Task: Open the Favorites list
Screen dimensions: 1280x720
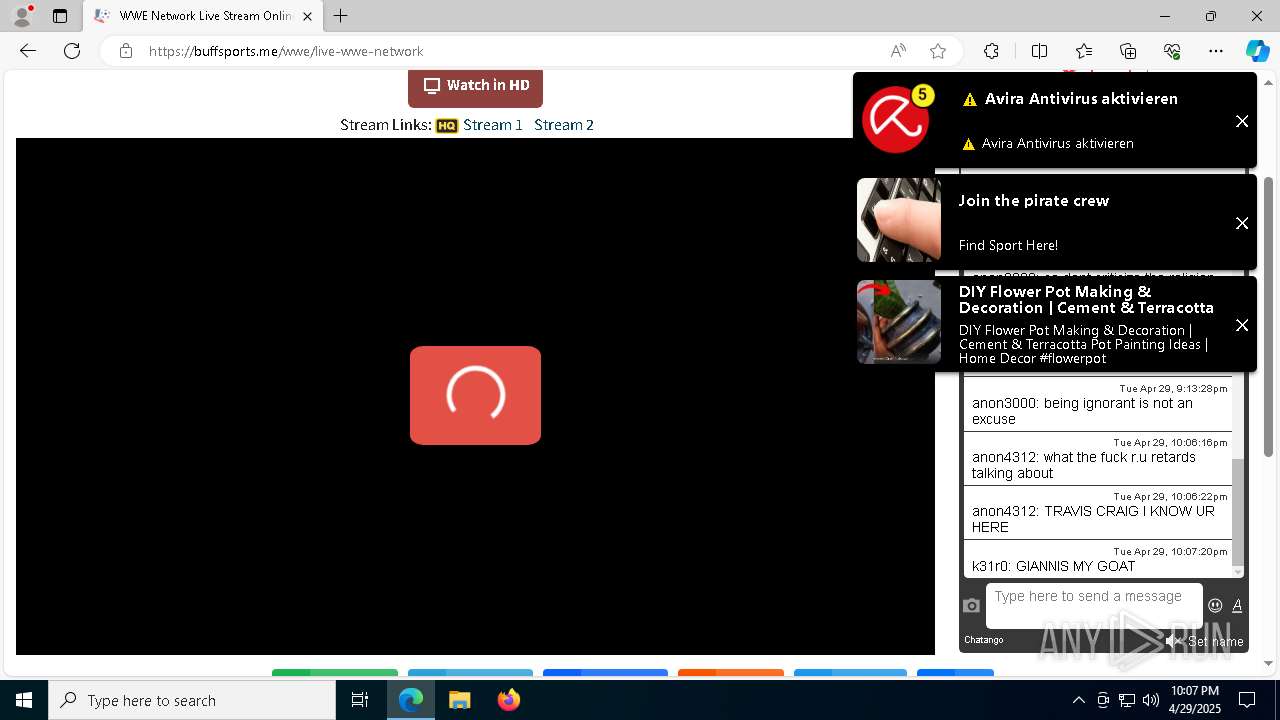Action: click(1084, 51)
